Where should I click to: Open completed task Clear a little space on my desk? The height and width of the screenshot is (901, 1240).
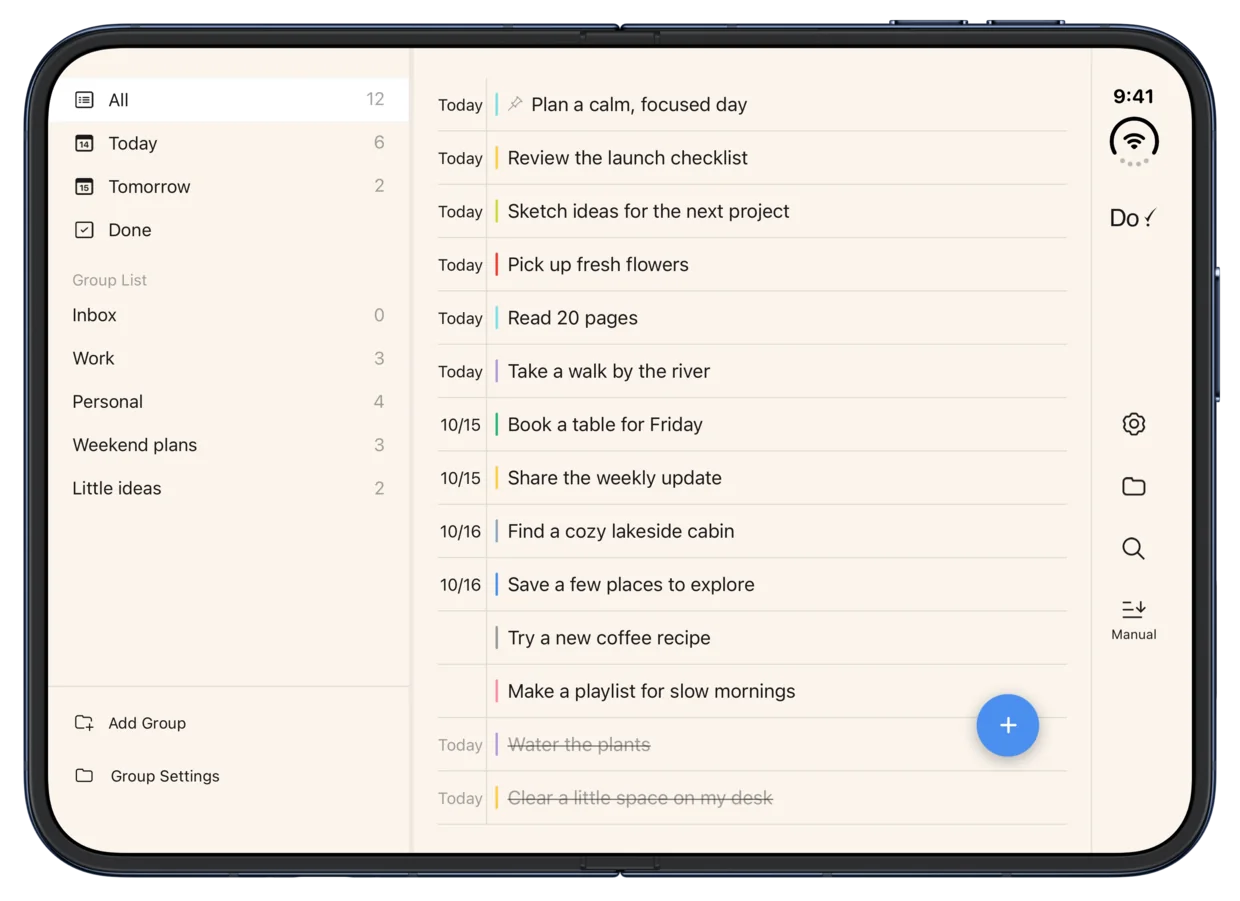752,798
